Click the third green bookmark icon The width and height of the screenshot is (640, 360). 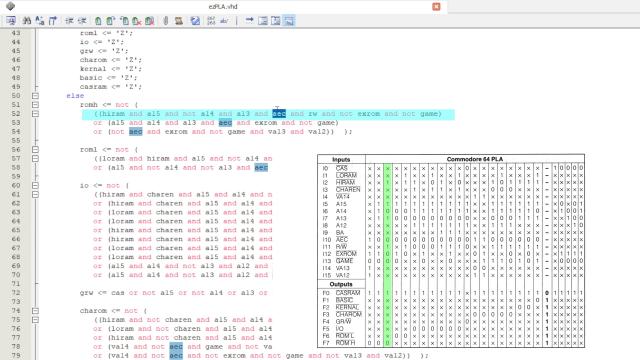pos(124,20)
